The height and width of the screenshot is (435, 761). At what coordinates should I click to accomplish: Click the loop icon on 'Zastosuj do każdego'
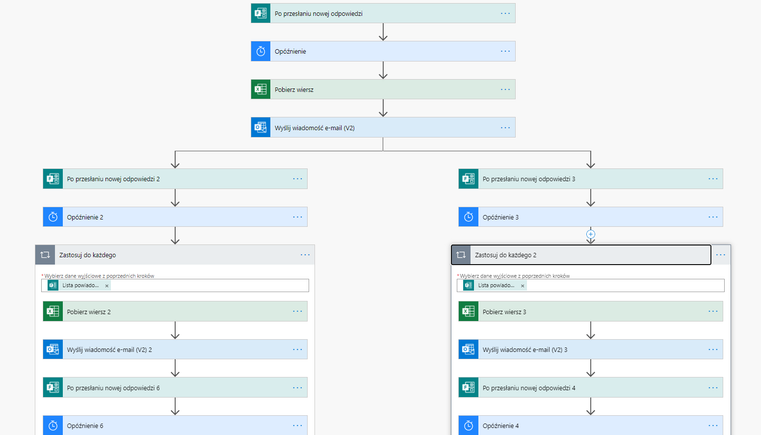(x=45, y=255)
